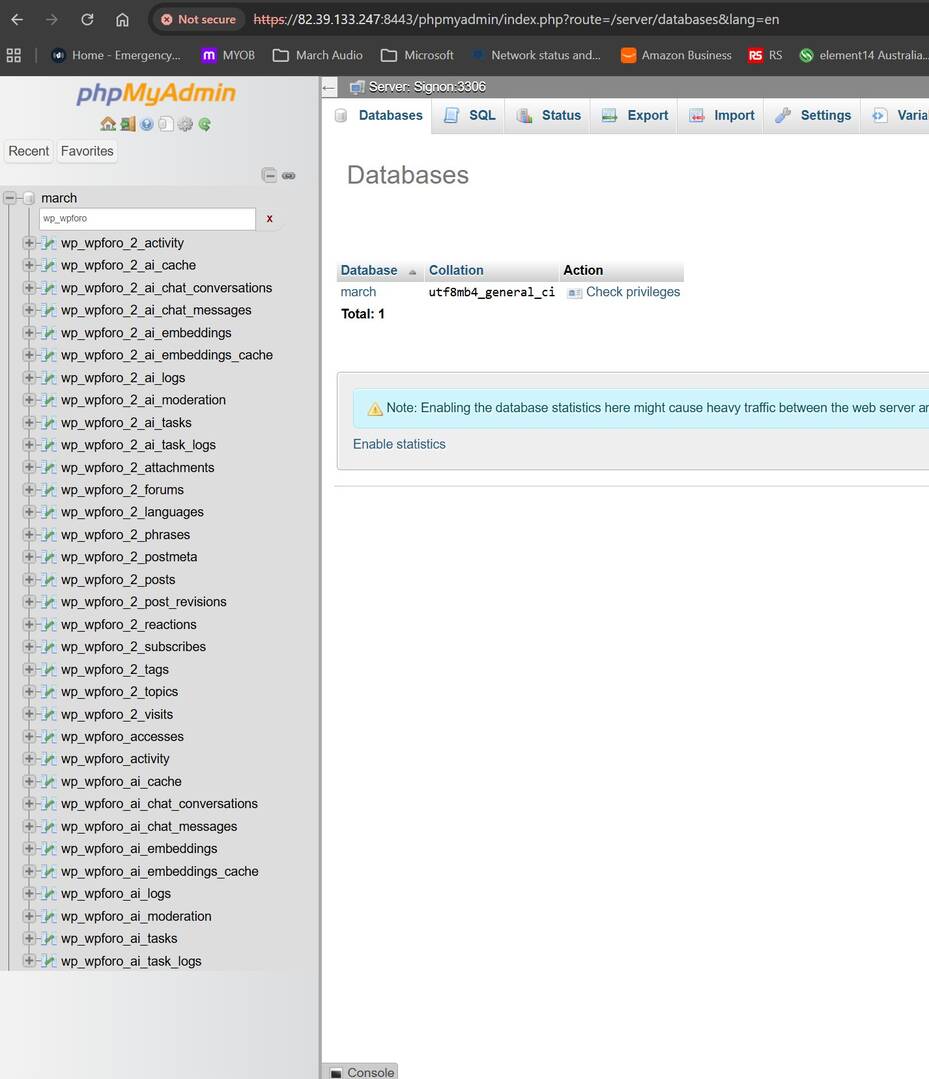Open the Status tab
Image resolution: width=929 pixels, height=1079 pixels.
point(548,116)
